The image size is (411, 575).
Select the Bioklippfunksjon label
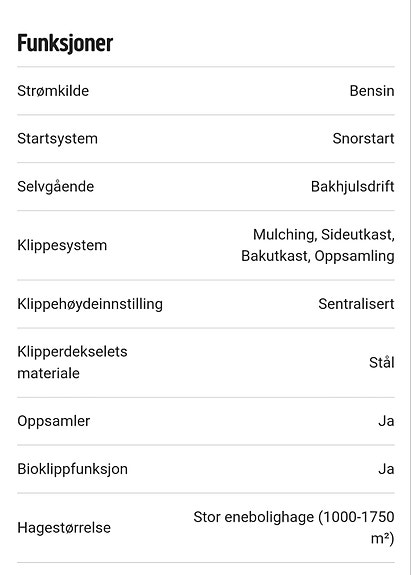click(73, 469)
